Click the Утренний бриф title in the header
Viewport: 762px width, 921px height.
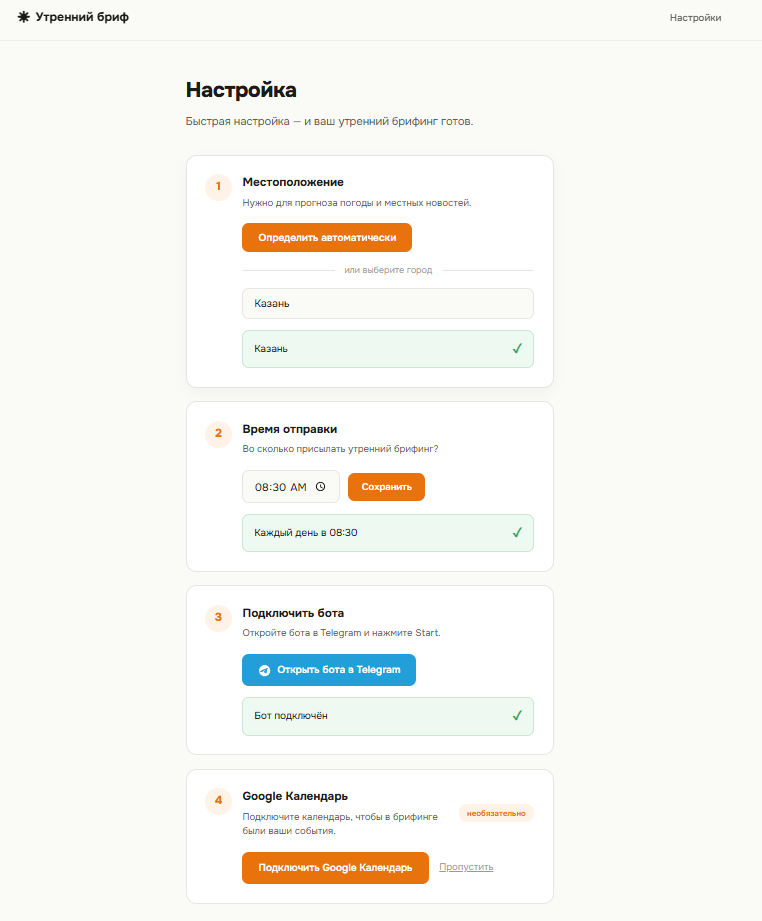tap(82, 17)
